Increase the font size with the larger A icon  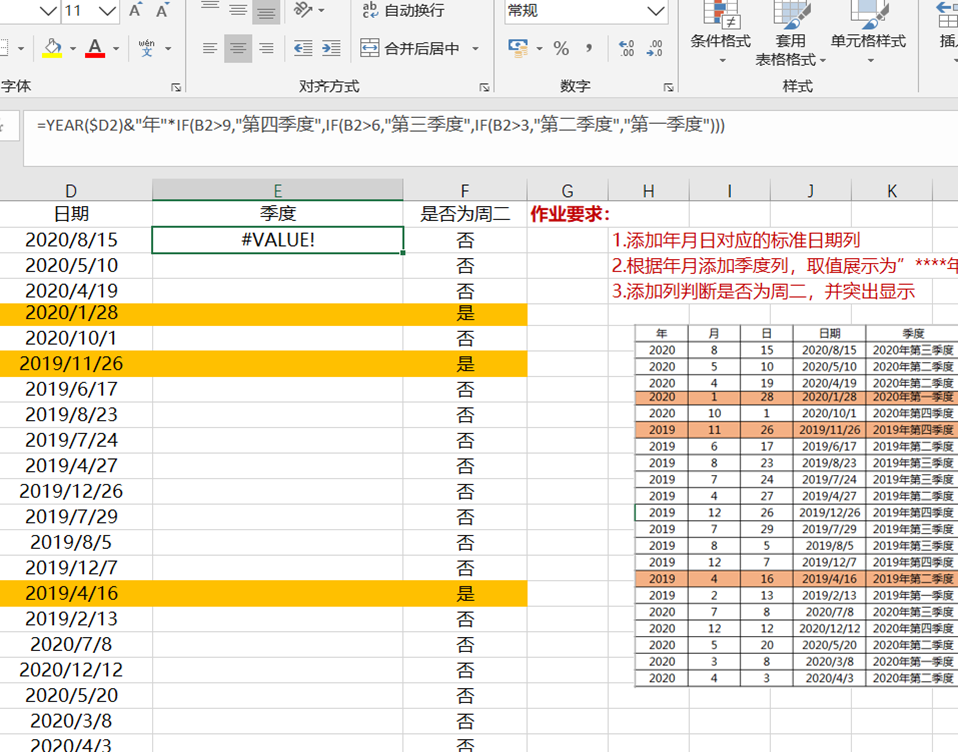(x=136, y=10)
